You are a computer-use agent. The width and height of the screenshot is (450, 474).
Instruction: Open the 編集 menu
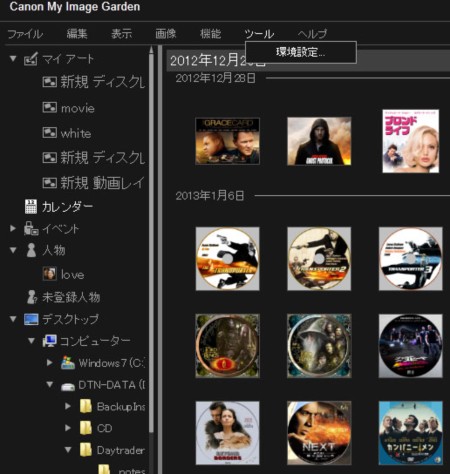click(x=77, y=34)
